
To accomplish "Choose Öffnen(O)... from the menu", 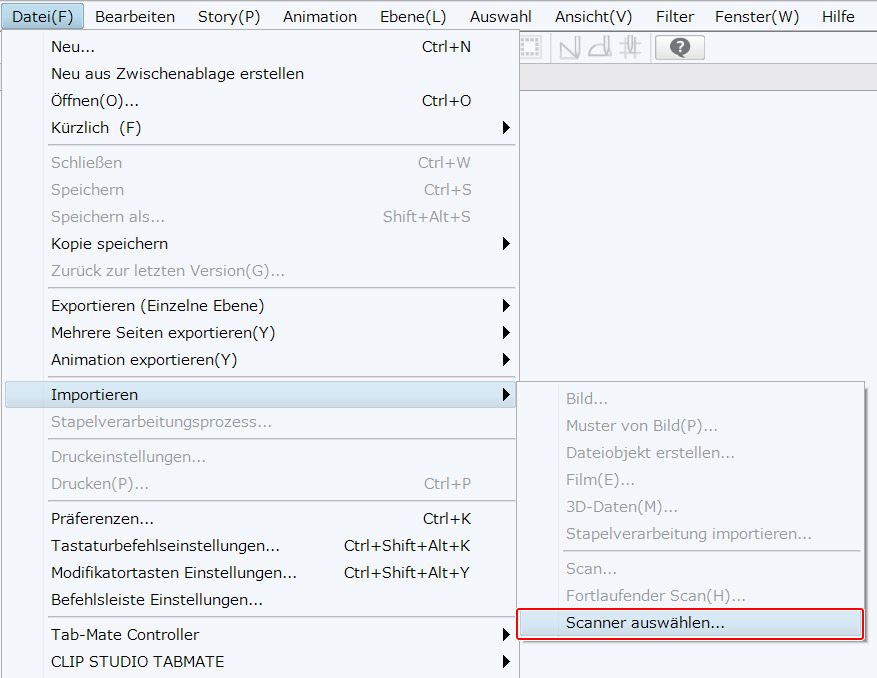I will pos(260,101).
